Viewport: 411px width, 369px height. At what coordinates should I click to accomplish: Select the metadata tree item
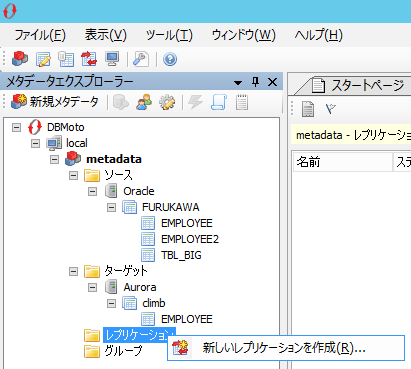(x=114, y=159)
